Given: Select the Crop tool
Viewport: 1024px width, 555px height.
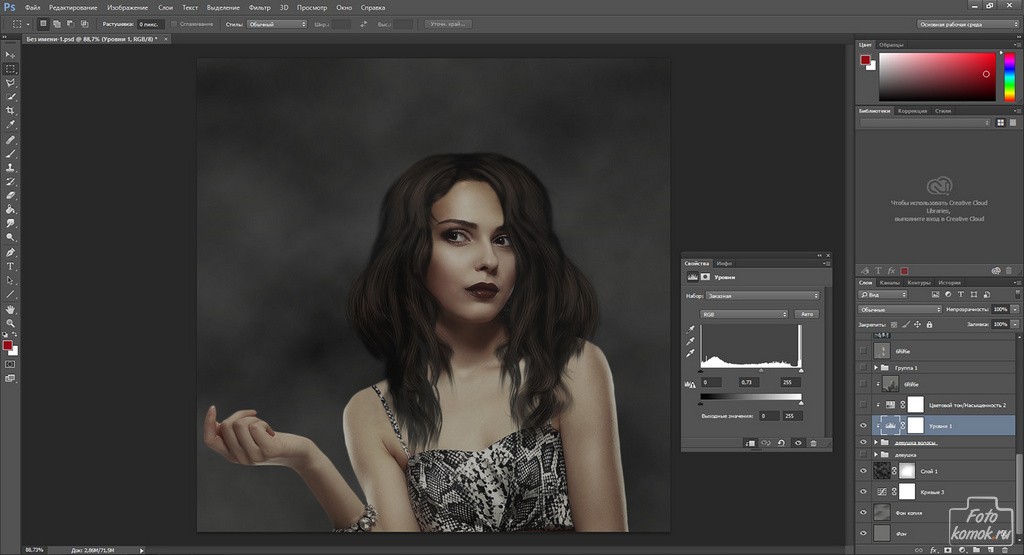Looking at the screenshot, I should tap(10, 111).
